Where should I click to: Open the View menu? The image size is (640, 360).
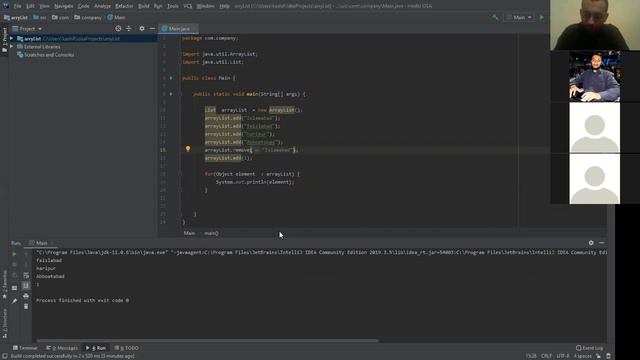(44, 6)
